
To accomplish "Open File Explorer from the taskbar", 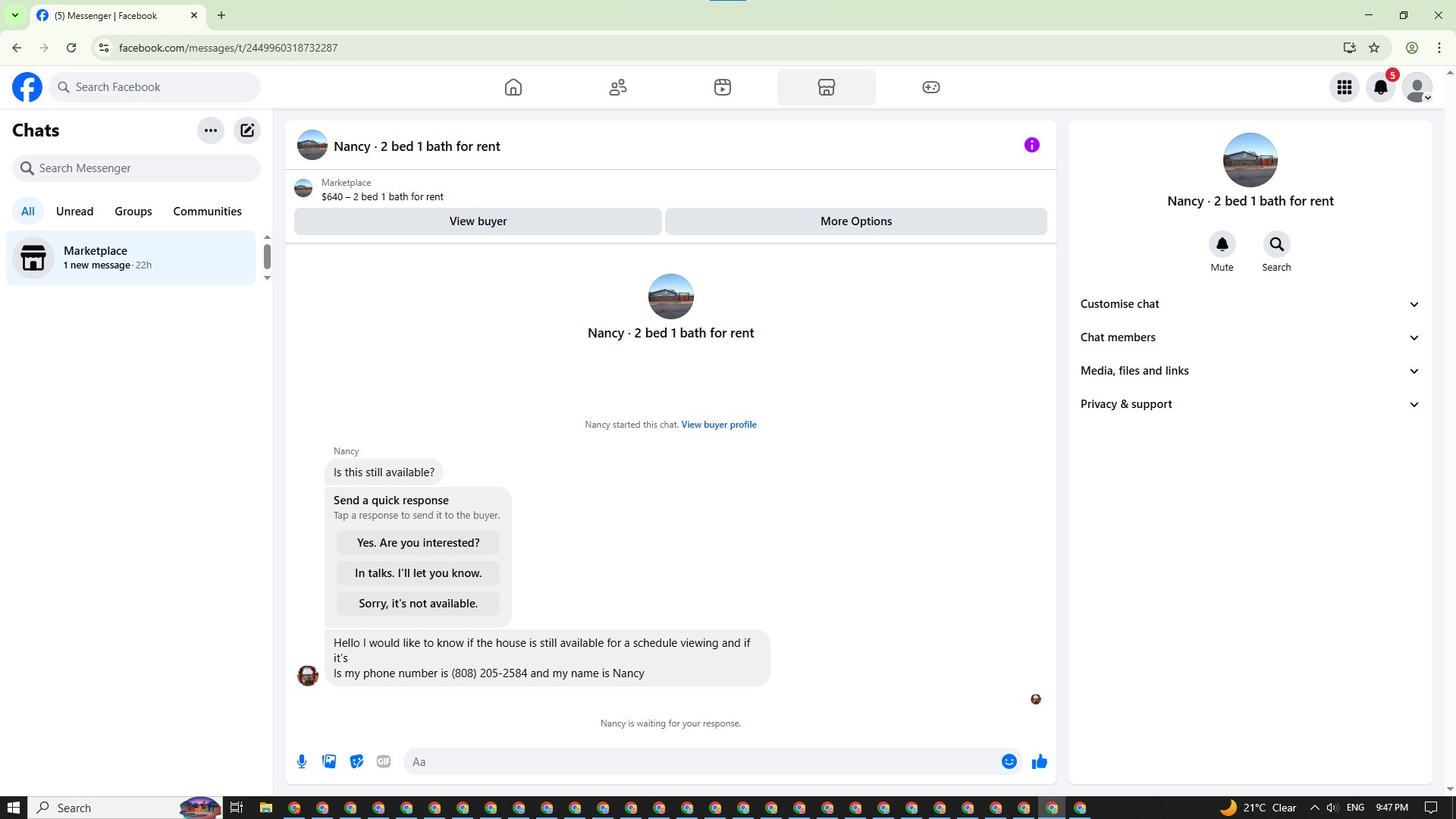I will click(265, 808).
